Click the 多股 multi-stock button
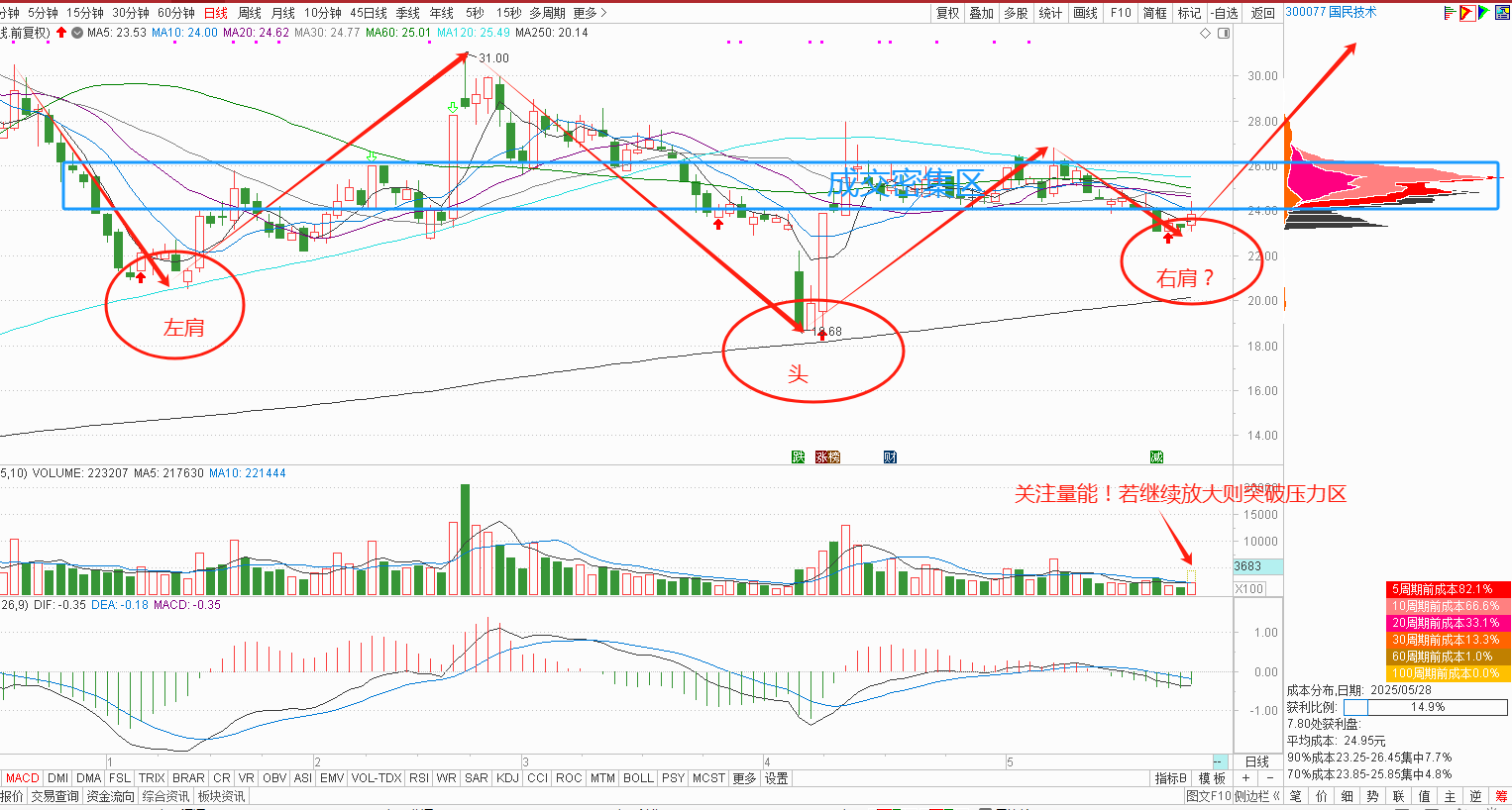This screenshot has width=1512, height=810. [x=1016, y=13]
